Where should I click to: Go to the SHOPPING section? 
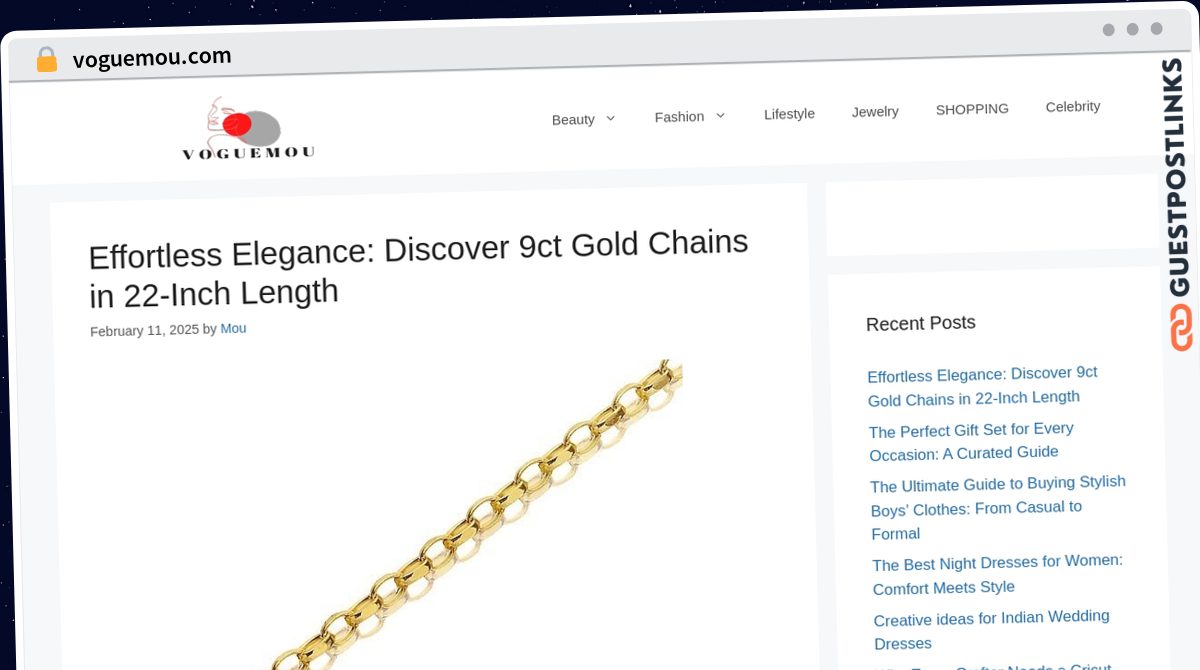(972, 109)
